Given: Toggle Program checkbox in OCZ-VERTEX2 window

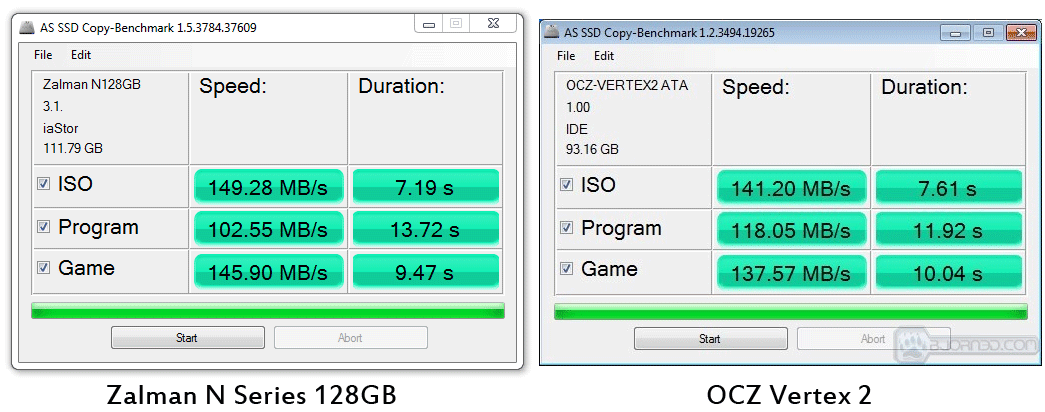Looking at the screenshot, I should [566, 227].
